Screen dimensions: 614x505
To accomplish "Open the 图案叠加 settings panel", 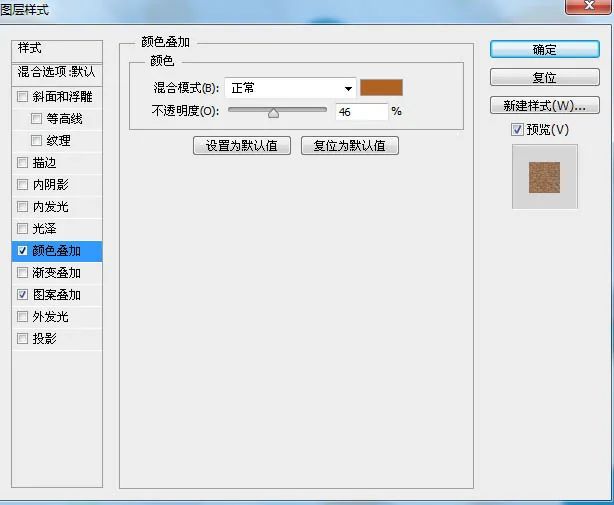I will click(x=57, y=295).
